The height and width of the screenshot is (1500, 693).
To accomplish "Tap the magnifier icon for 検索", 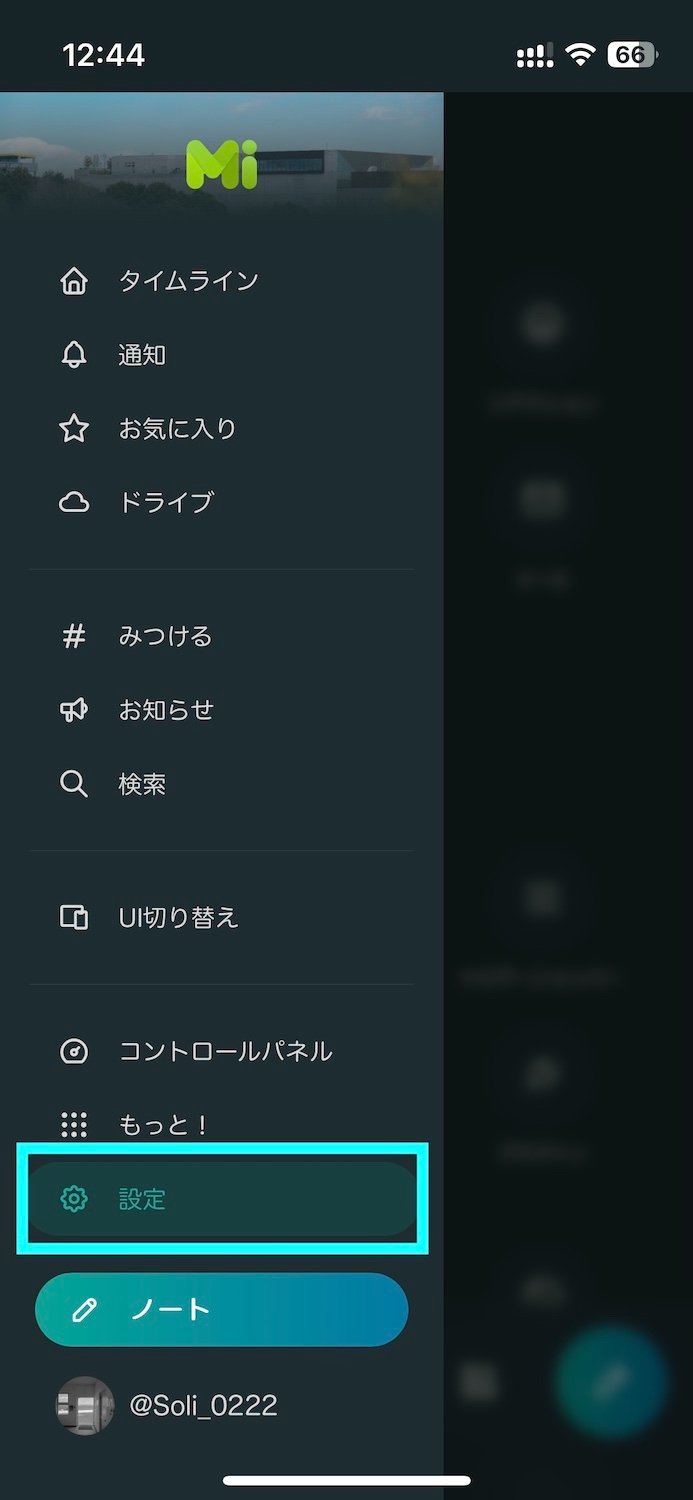I will tap(74, 784).
